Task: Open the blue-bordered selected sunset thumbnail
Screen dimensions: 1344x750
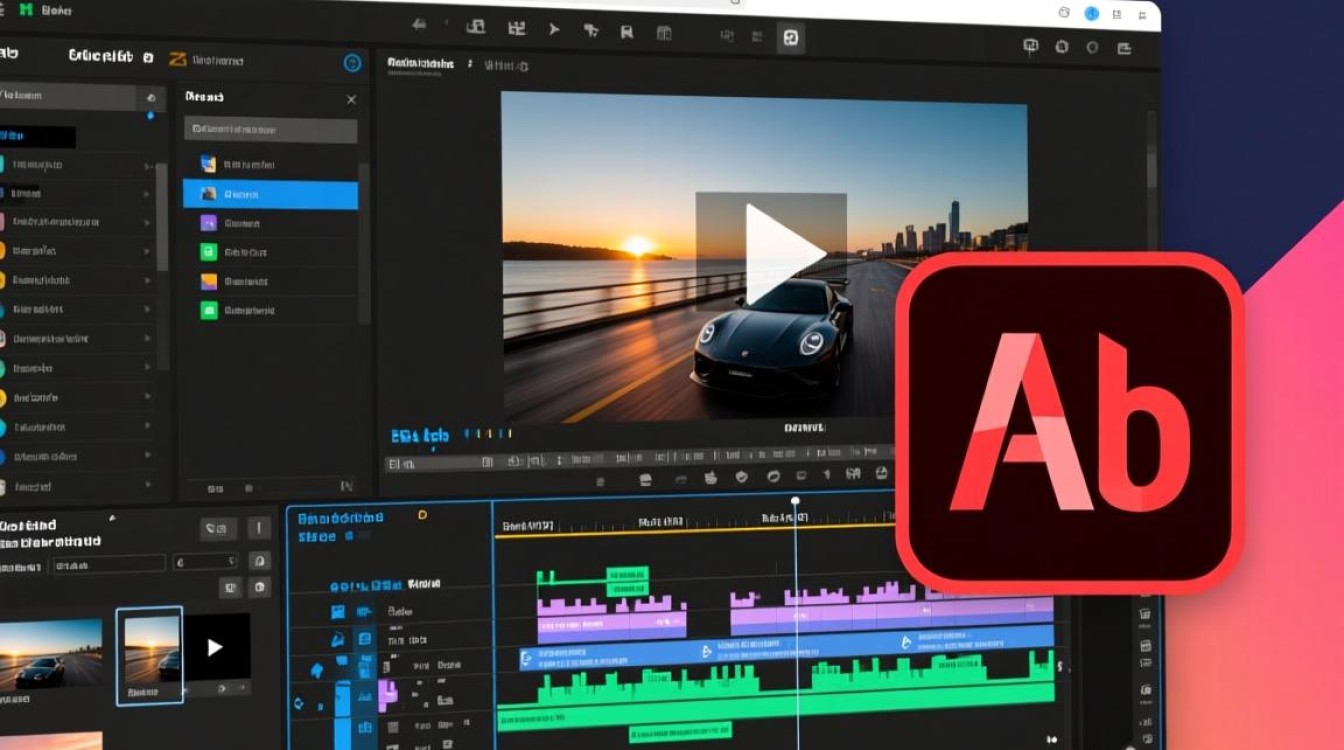Action: [149, 656]
